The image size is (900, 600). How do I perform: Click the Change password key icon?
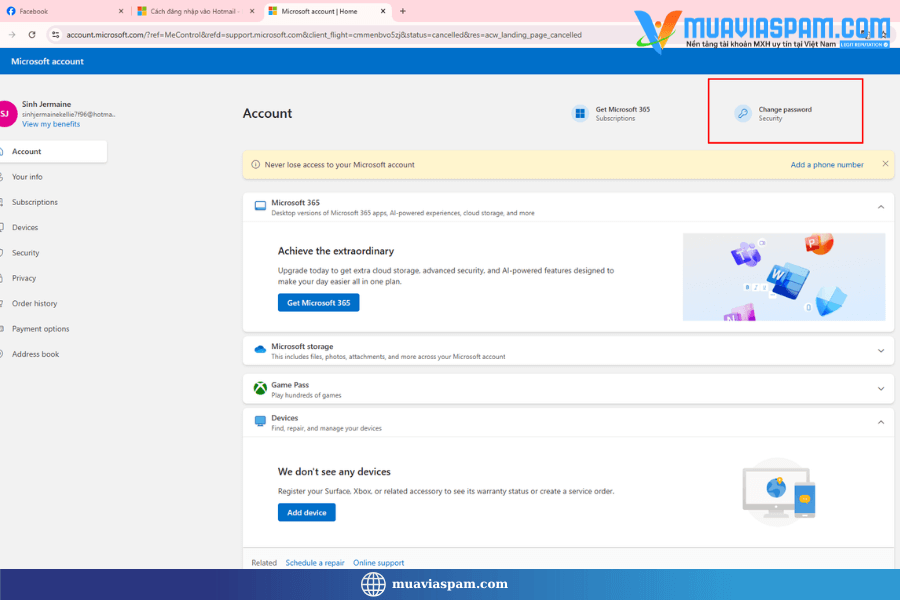[x=743, y=114]
